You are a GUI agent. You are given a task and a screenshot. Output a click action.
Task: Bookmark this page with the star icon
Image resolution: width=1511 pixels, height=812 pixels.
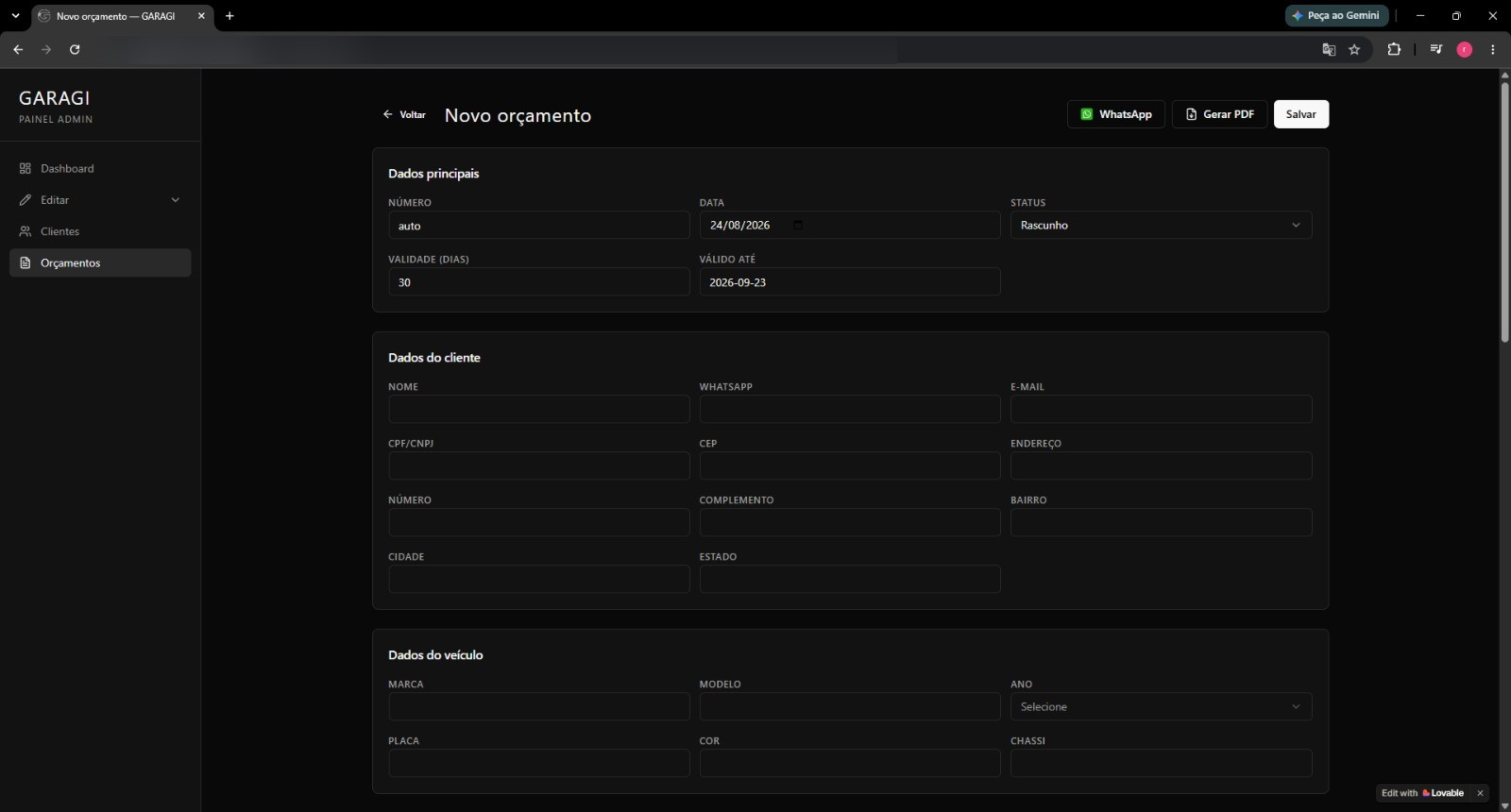click(1354, 49)
